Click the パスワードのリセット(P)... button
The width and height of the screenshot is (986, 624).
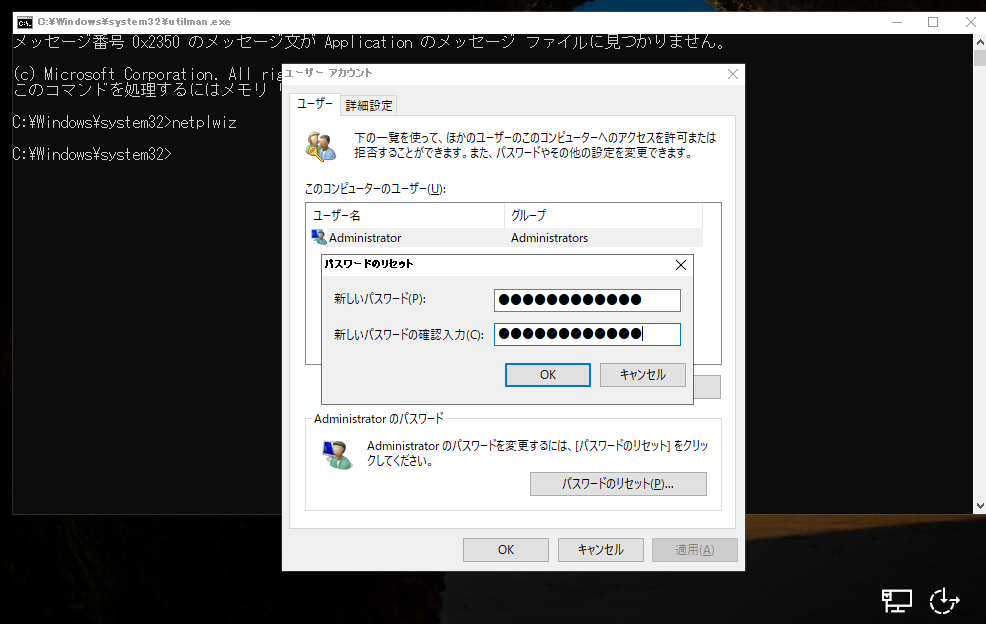(x=618, y=484)
